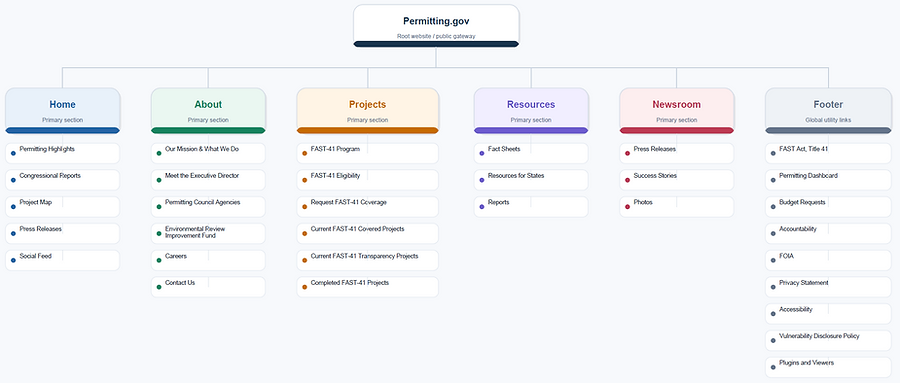This screenshot has height=383, width=900.
Task: Click Congressional Reports item
Action: click(x=63, y=180)
